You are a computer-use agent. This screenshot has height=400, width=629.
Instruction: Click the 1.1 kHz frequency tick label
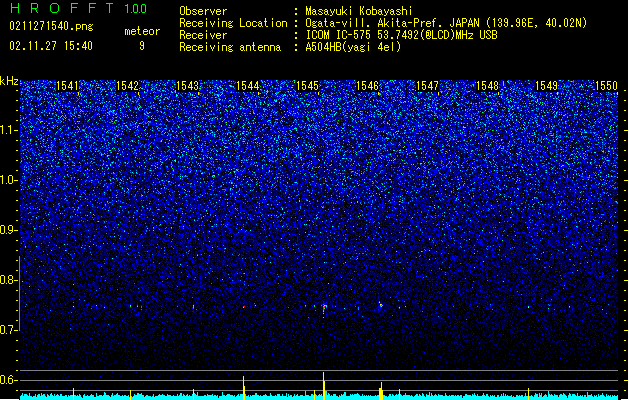click(x=9, y=130)
